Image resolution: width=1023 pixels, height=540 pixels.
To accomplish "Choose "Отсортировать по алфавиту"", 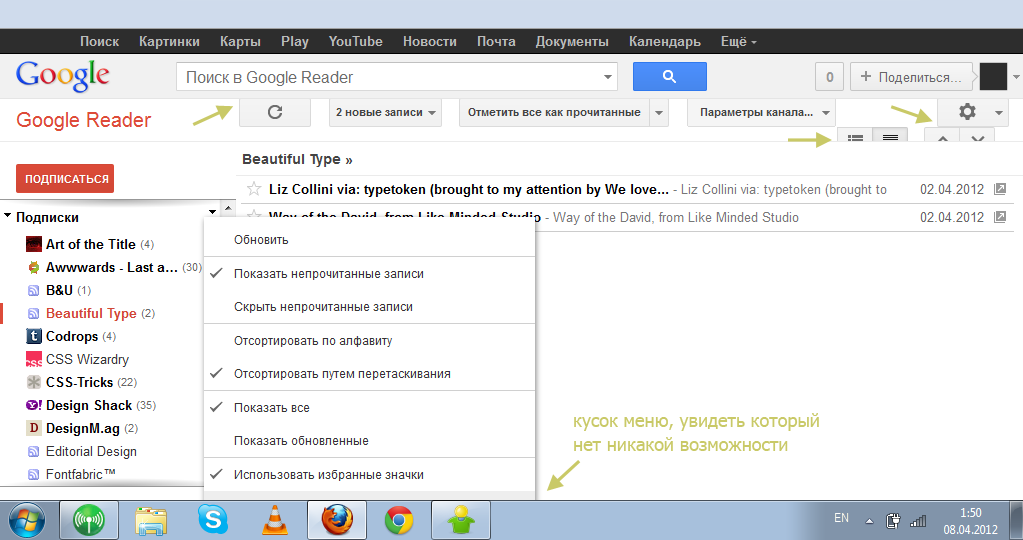I will click(369, 340).
